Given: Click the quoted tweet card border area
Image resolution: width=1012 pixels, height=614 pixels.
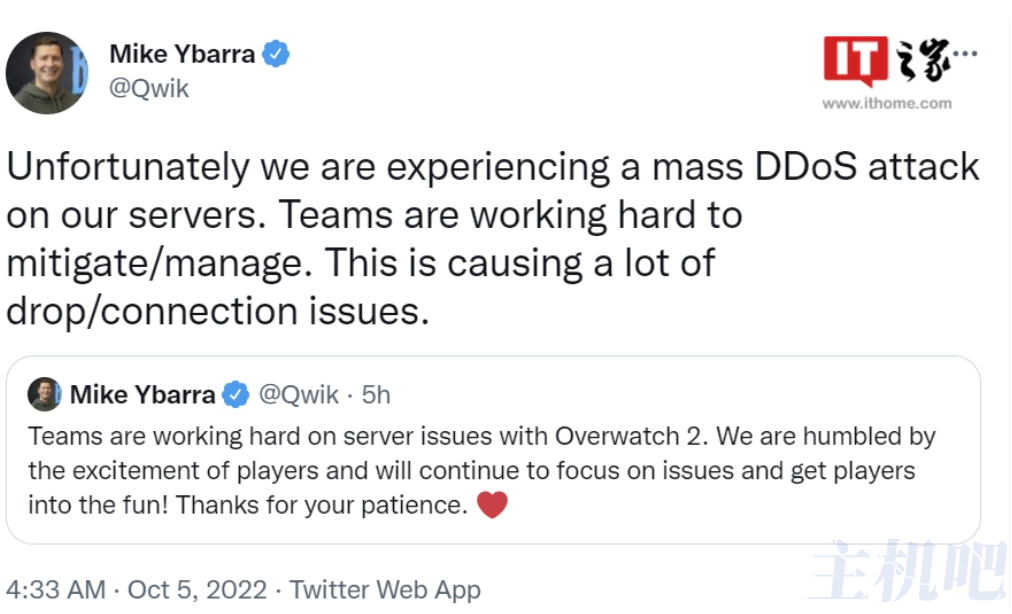Looking at the screenshot, I should [x=493, y=450].
